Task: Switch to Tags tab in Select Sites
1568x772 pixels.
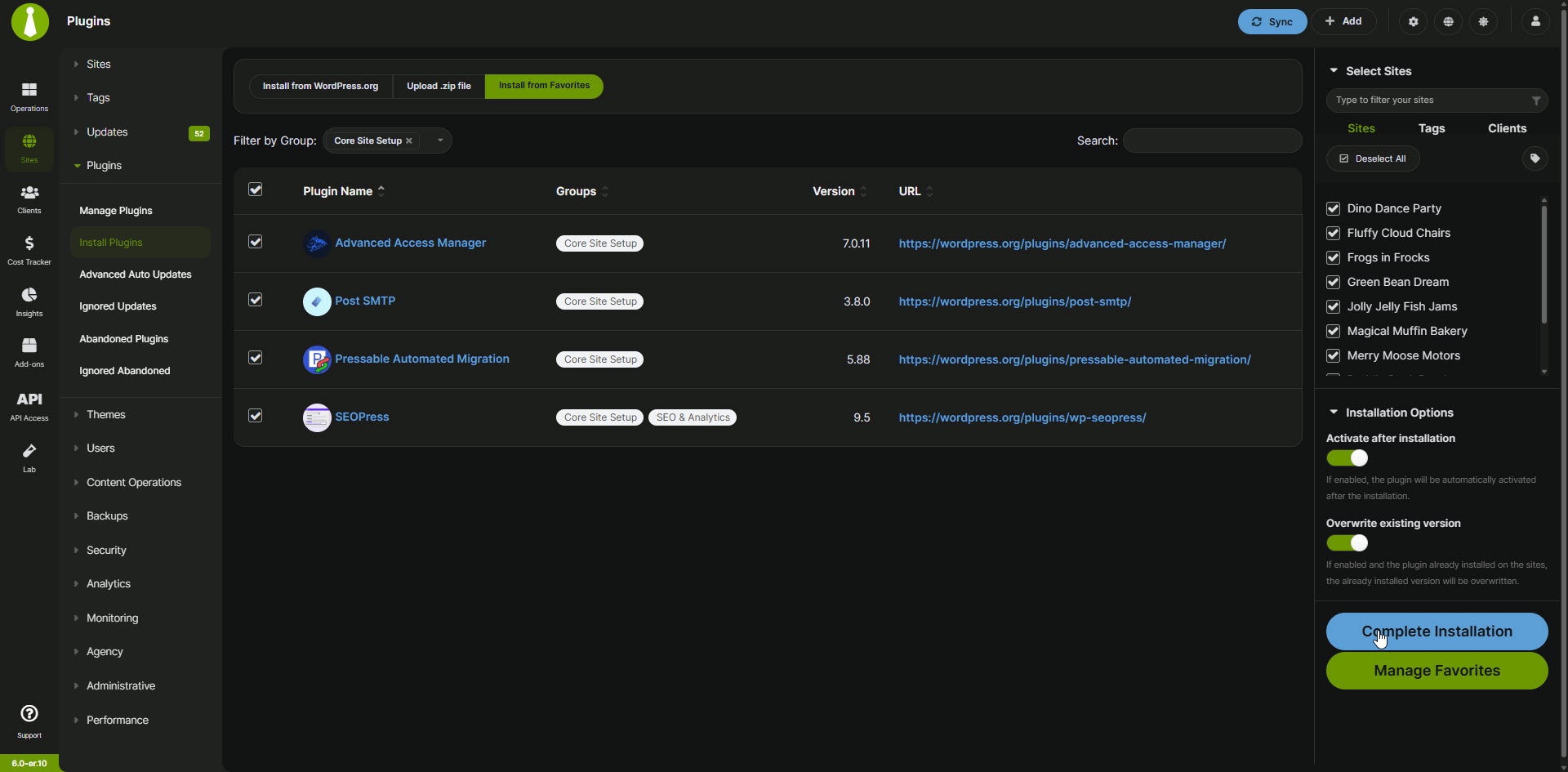Action: [x=1432, y=128]
